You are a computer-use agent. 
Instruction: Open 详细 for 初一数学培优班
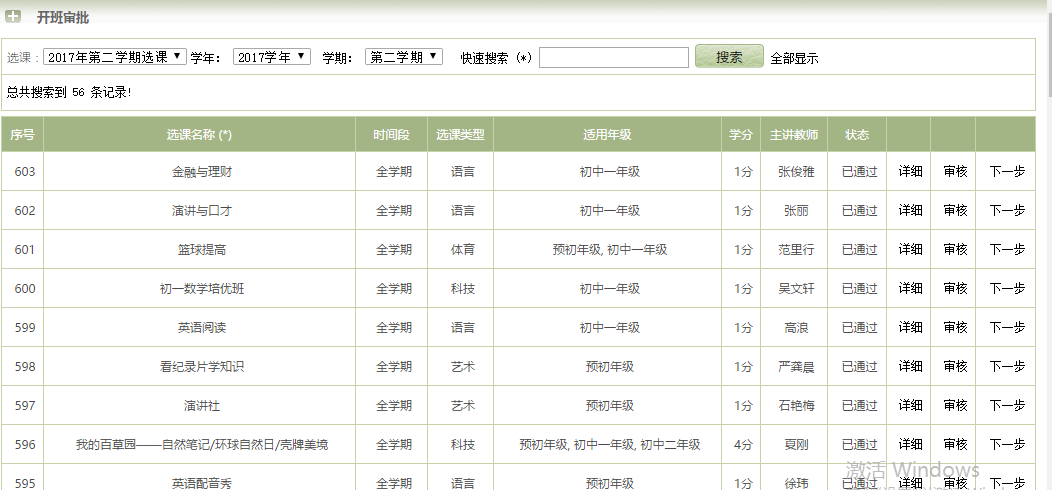click(x=909, y=289)
